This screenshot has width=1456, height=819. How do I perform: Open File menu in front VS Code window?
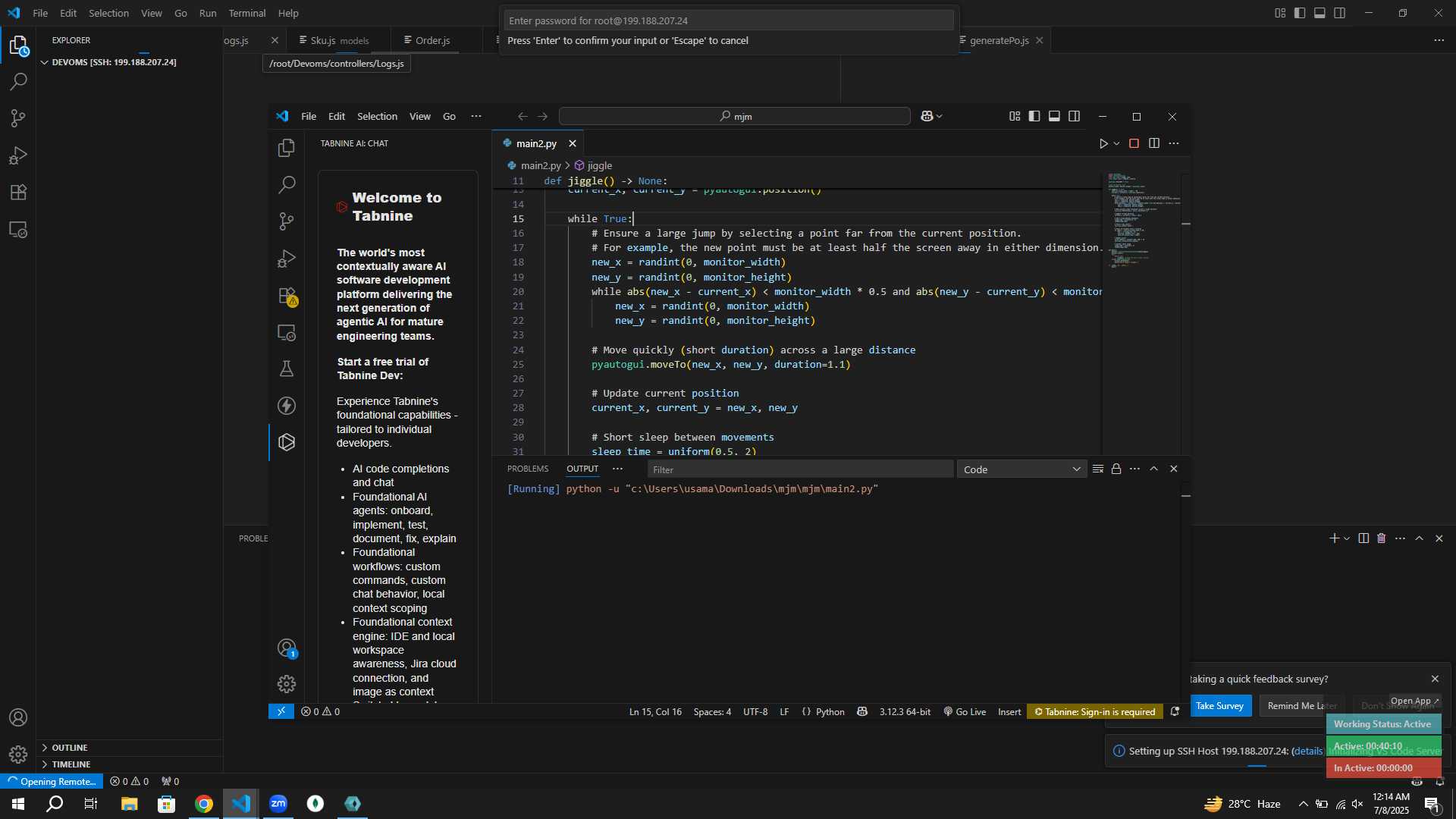(x=309, y=116)
